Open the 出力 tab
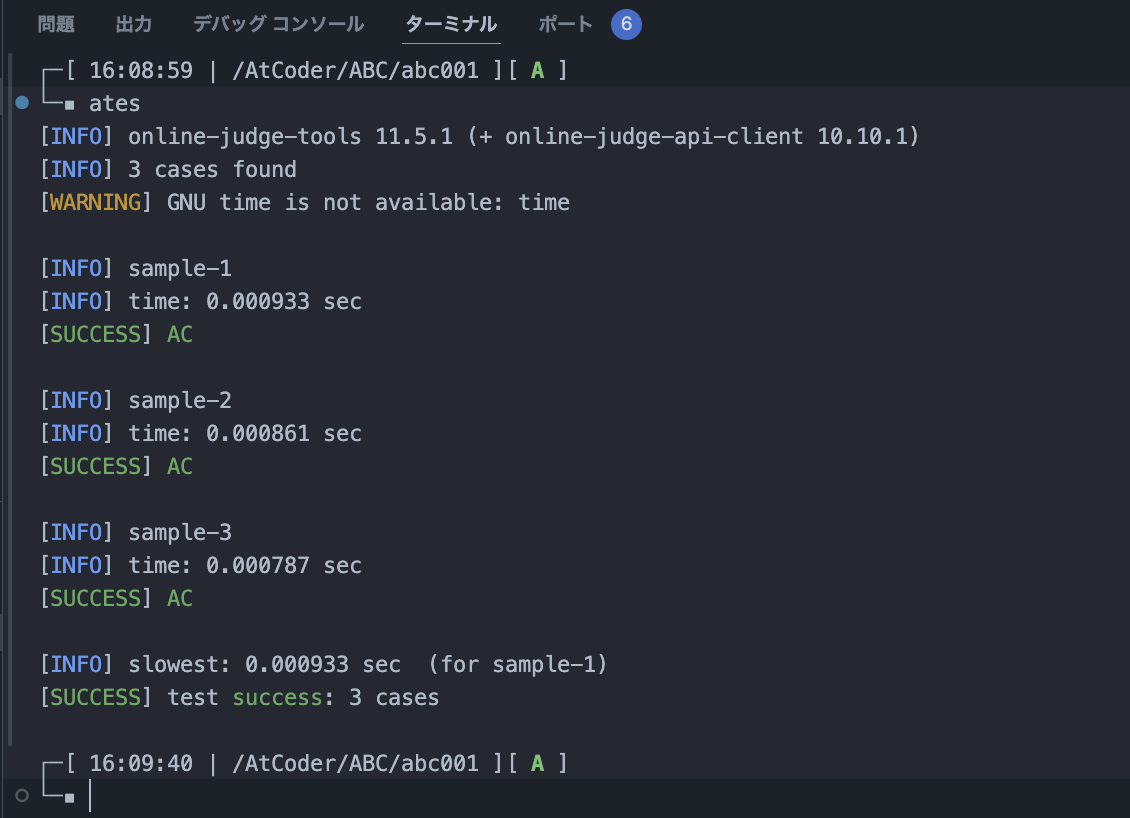The height and width of the screenshot is (818, 1130). coord(134,24)
